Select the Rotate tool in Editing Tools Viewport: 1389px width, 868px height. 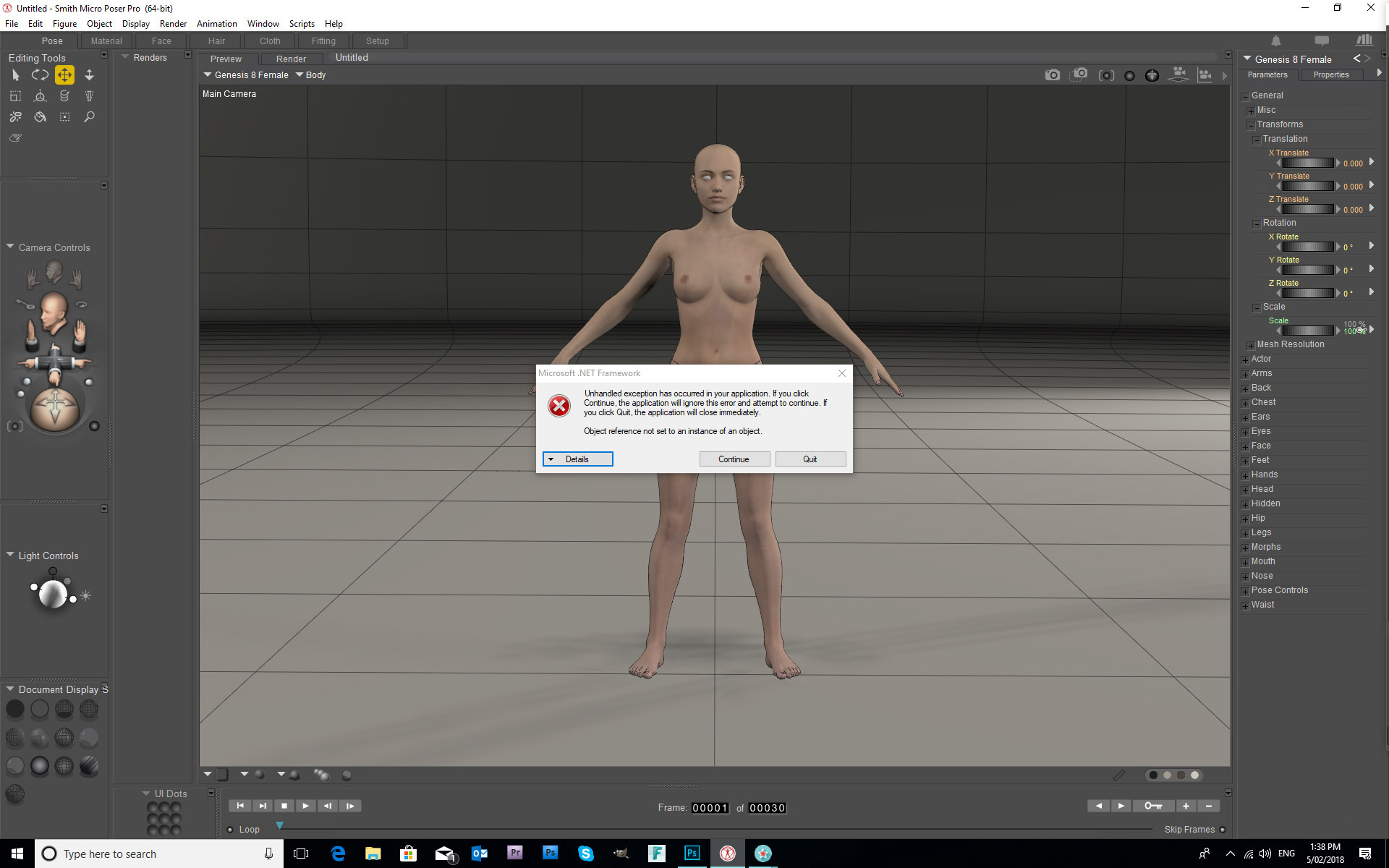tap(40, 75)
